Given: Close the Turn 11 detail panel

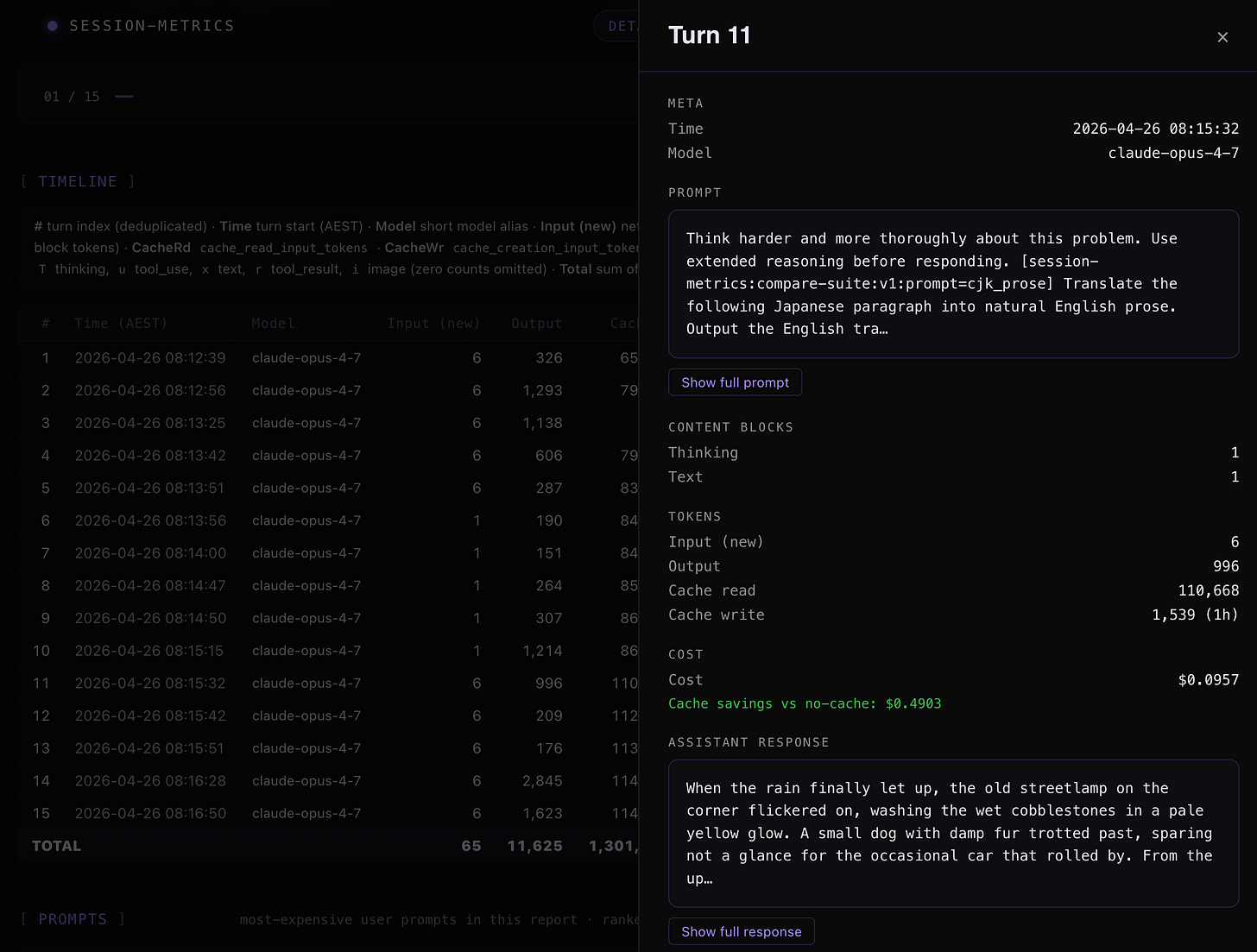Looking at the screenshot, I should (x=1222, y=37).
